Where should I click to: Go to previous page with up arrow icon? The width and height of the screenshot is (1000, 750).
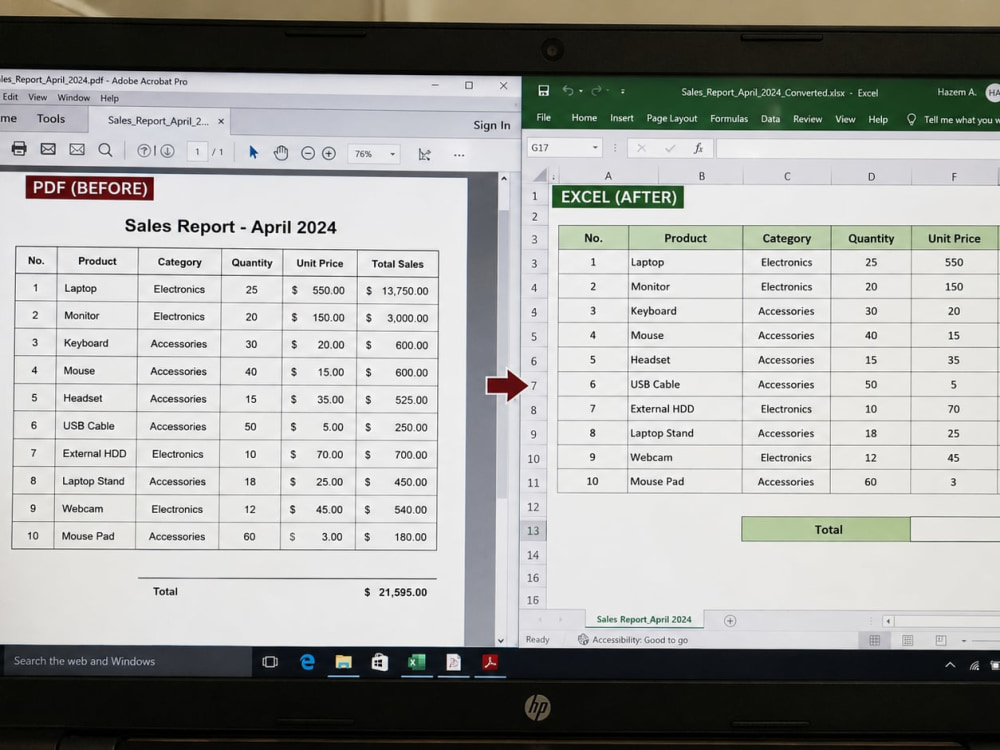[x=144, y=151]
